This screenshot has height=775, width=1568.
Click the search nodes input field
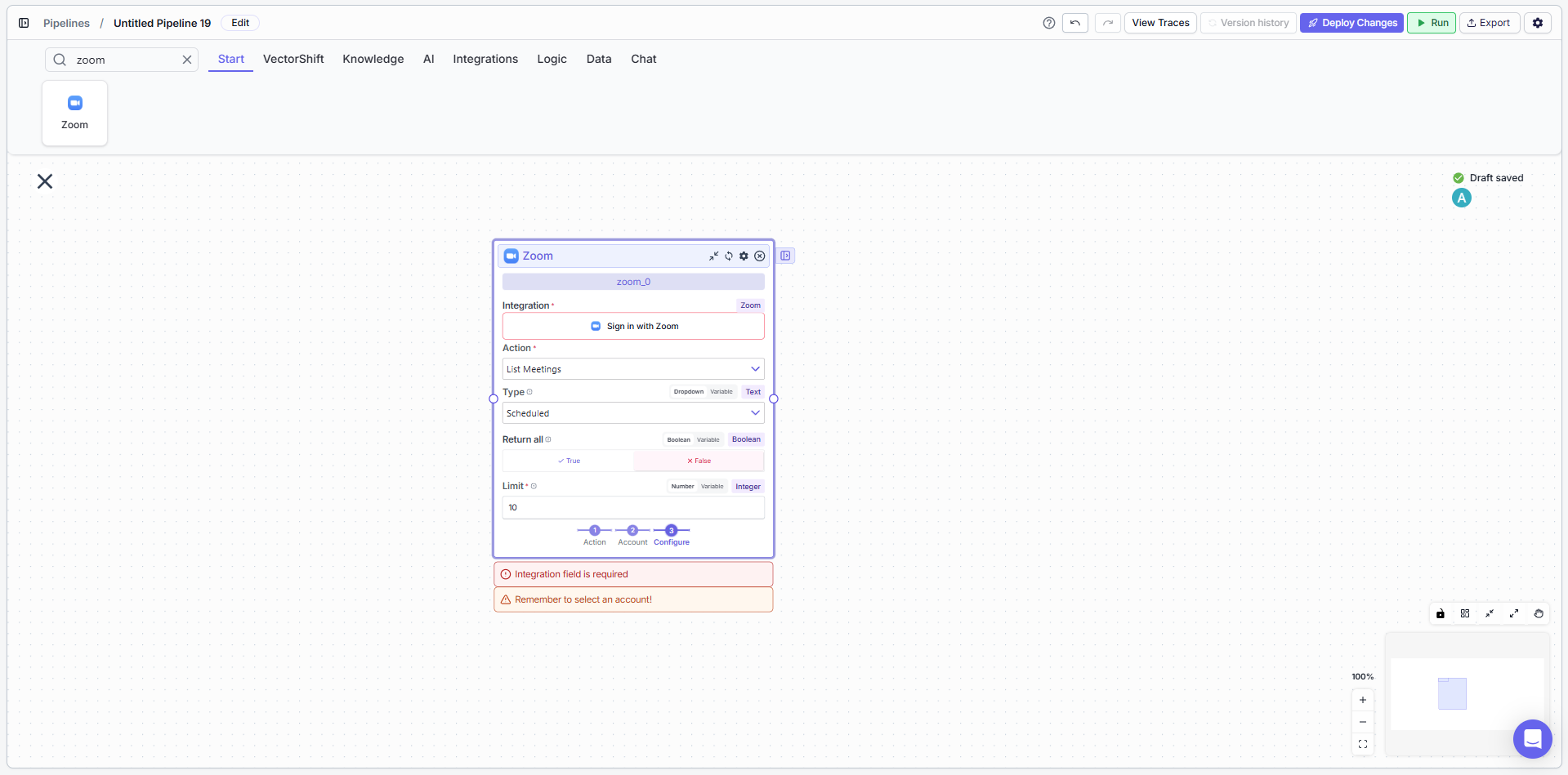point(123,60)
